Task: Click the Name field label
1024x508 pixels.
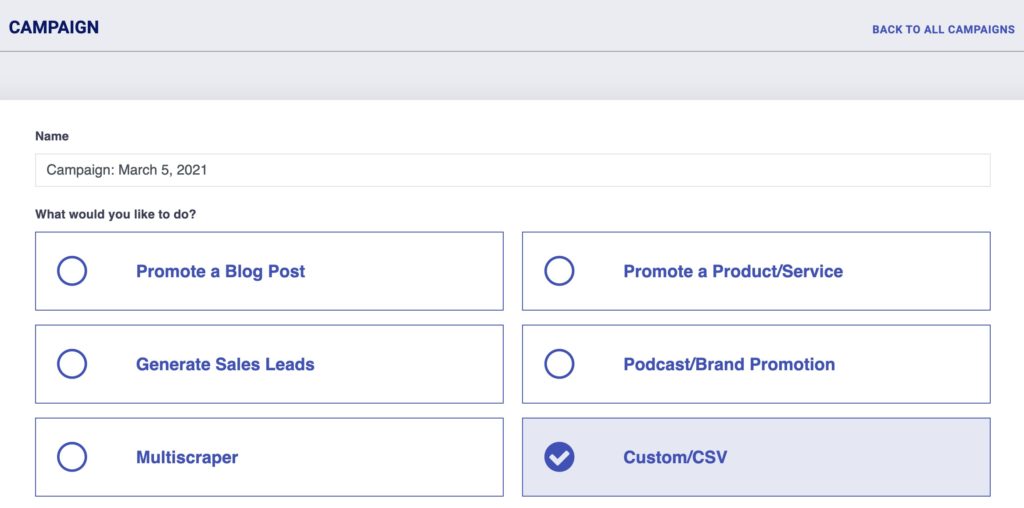Action: click(52, 136)
